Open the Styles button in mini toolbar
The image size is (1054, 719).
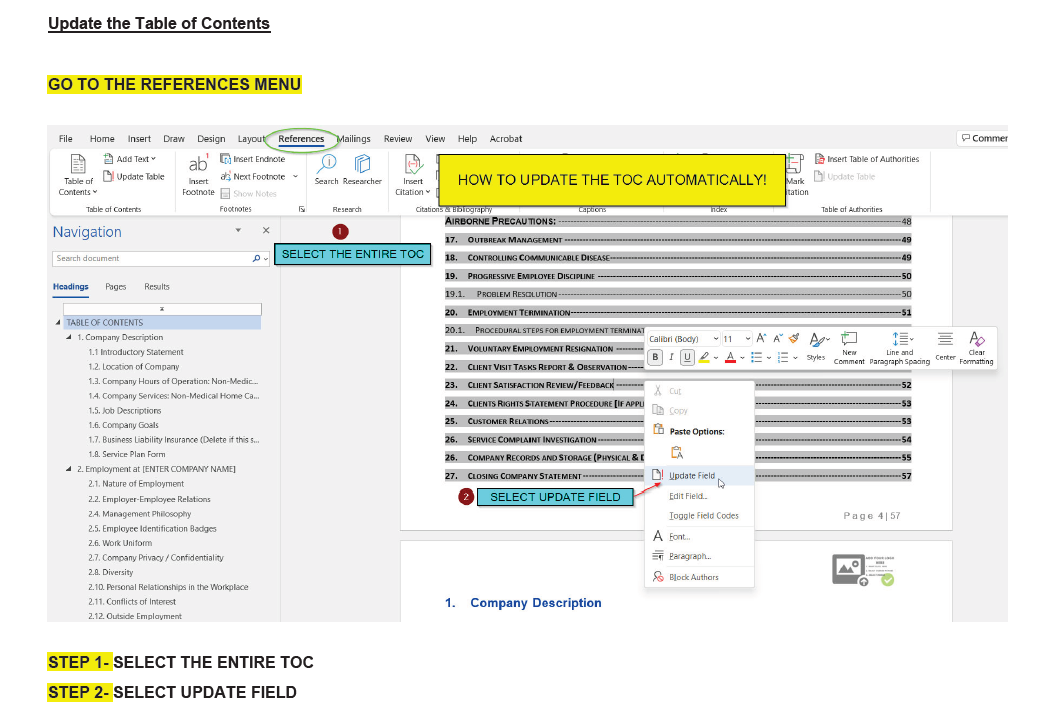click(x=817, y=345)
